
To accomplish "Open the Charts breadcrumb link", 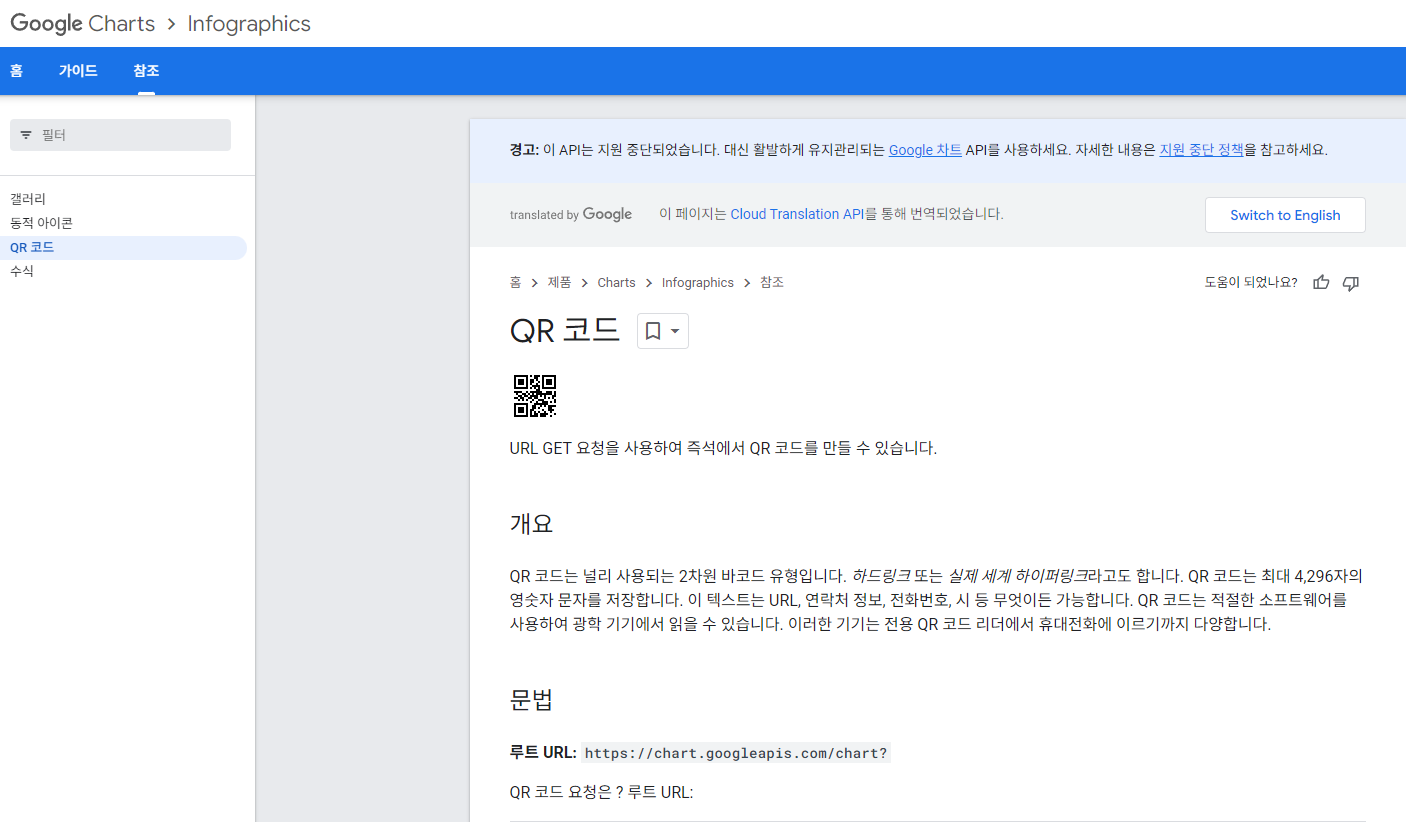I will [x=616, y=282].
